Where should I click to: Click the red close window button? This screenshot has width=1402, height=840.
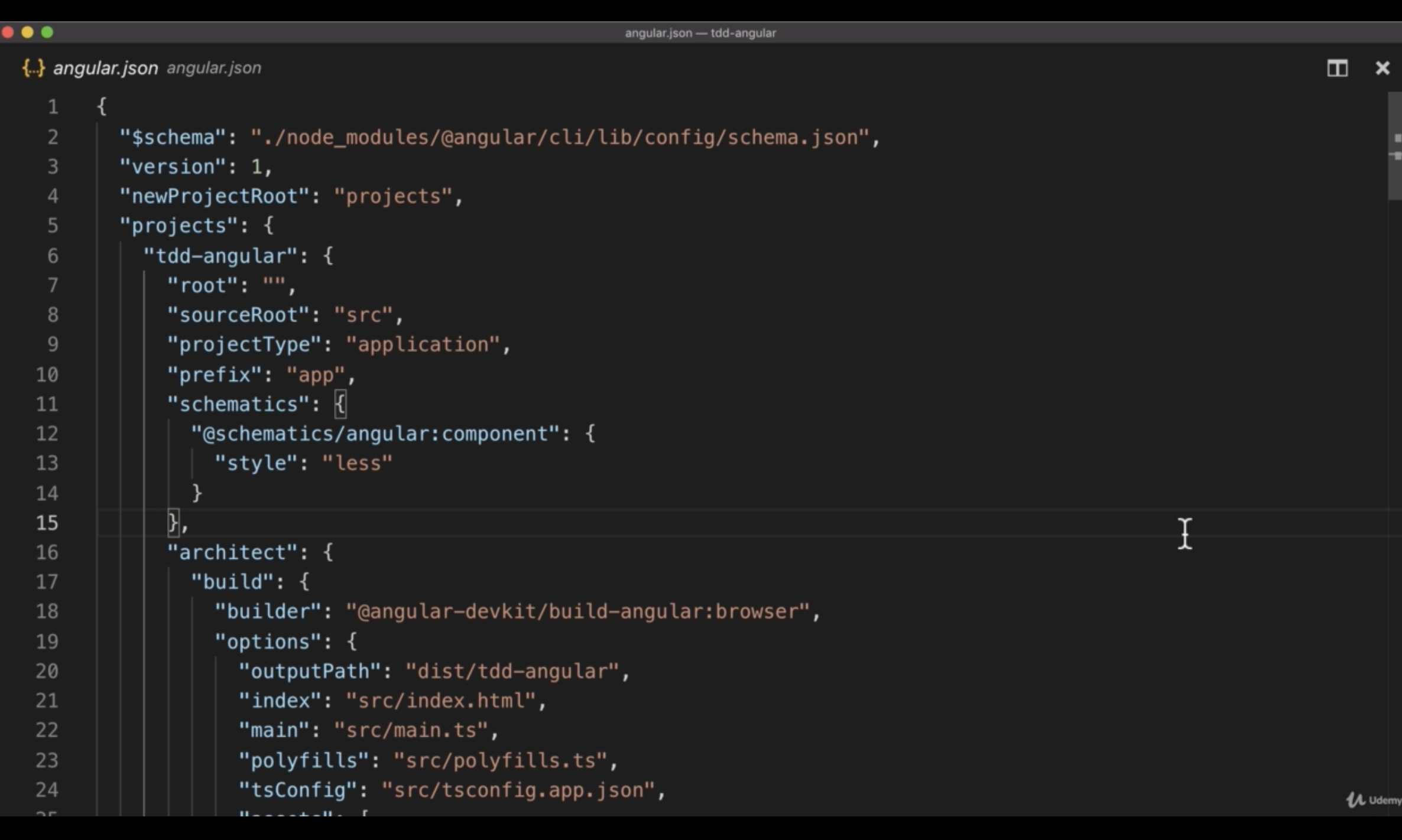pyautogui.click(x=8, y=32)
